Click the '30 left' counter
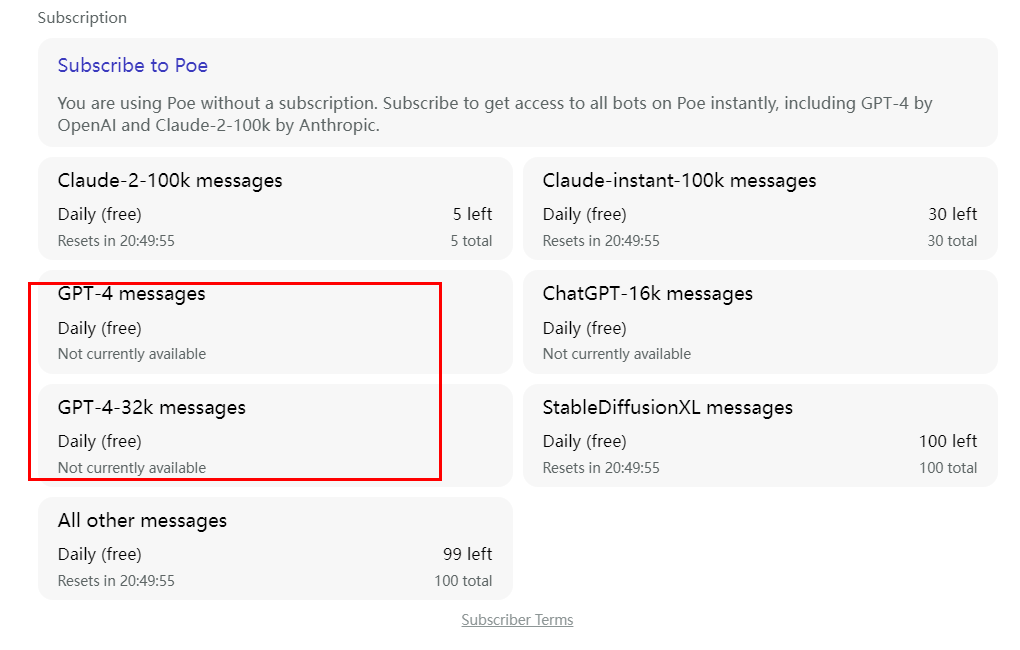The image size is (1020, 650). tap(952, 214)
